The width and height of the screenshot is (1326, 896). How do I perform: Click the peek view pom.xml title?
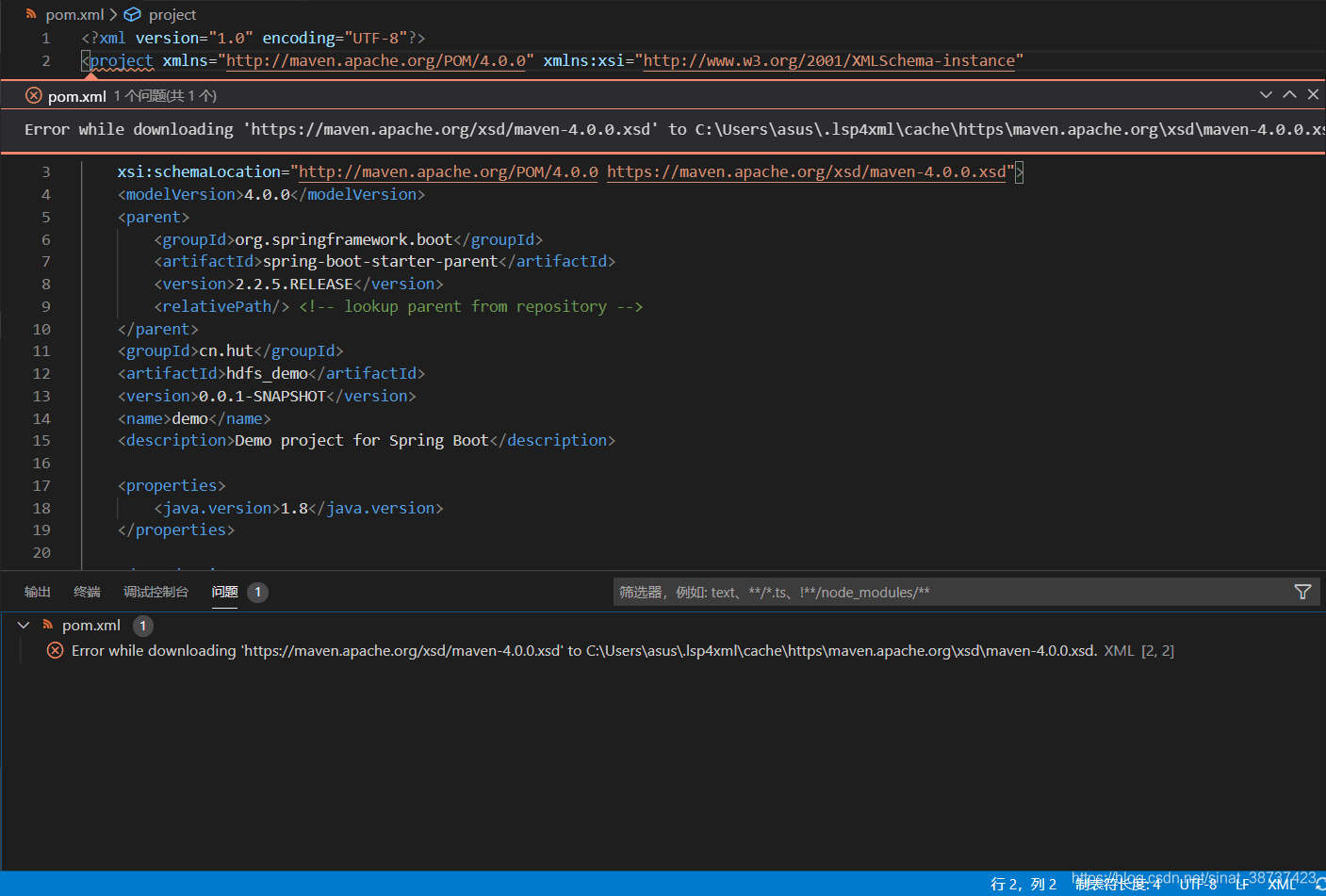76,96
